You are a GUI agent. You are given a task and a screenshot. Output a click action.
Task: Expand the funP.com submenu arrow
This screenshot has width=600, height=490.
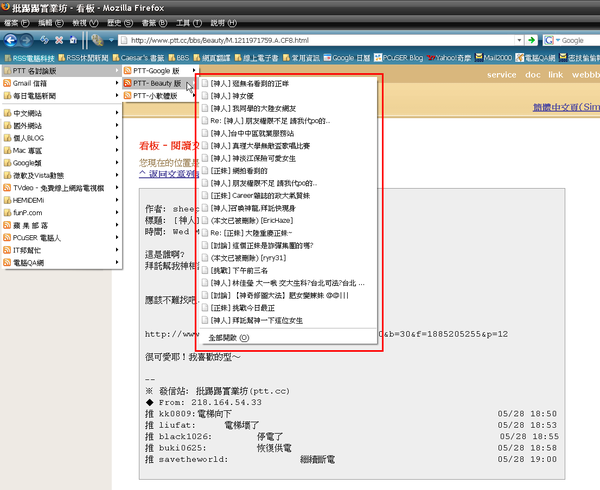116,213
